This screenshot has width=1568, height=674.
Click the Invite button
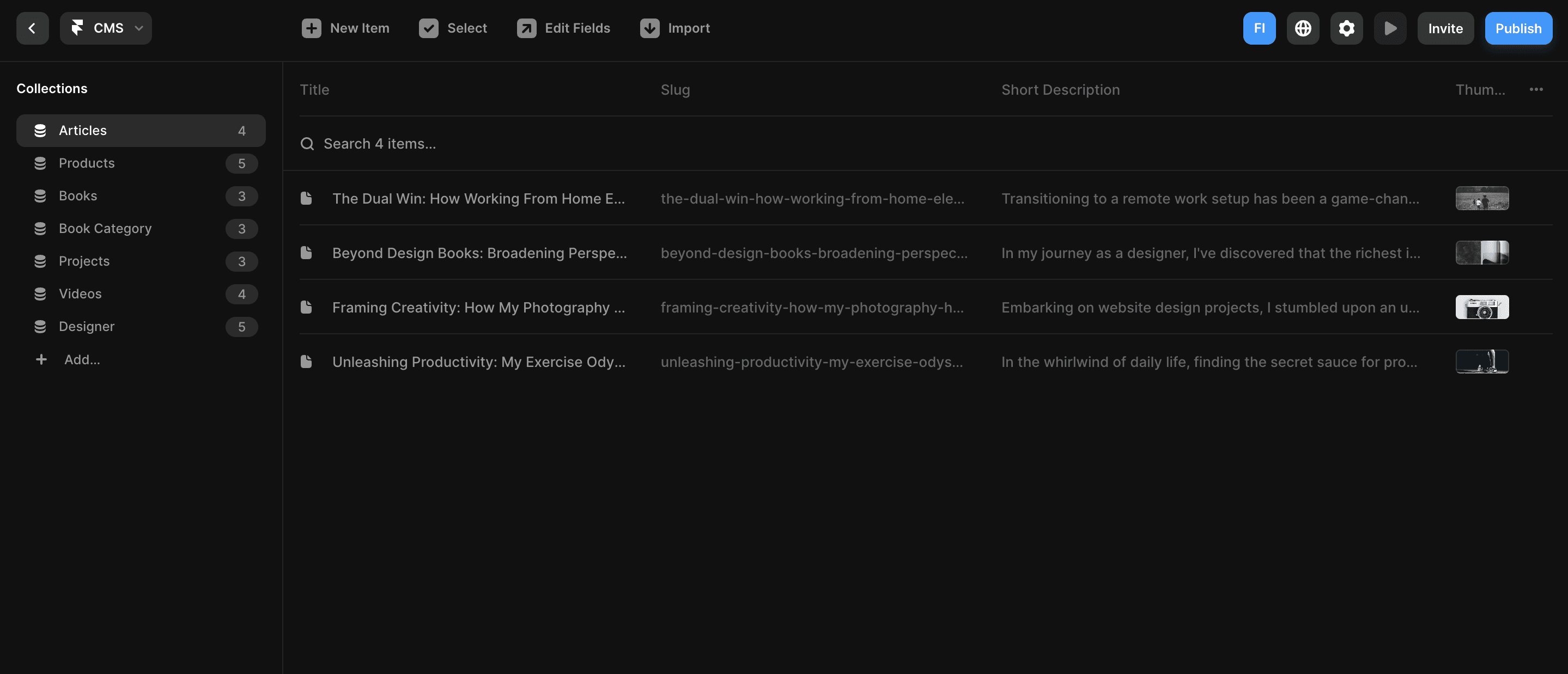point(1445,28)
